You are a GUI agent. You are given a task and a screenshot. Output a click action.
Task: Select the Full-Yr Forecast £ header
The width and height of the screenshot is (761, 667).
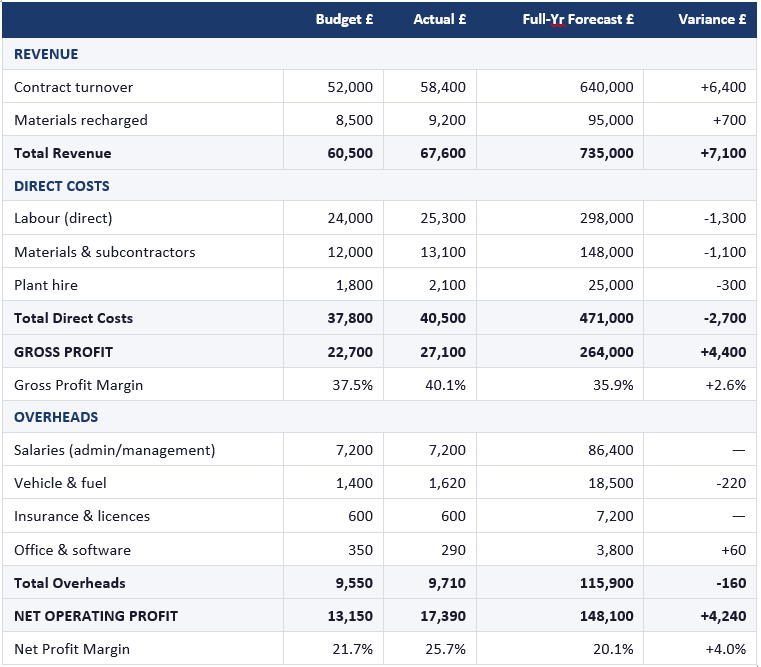click(577, 19)
